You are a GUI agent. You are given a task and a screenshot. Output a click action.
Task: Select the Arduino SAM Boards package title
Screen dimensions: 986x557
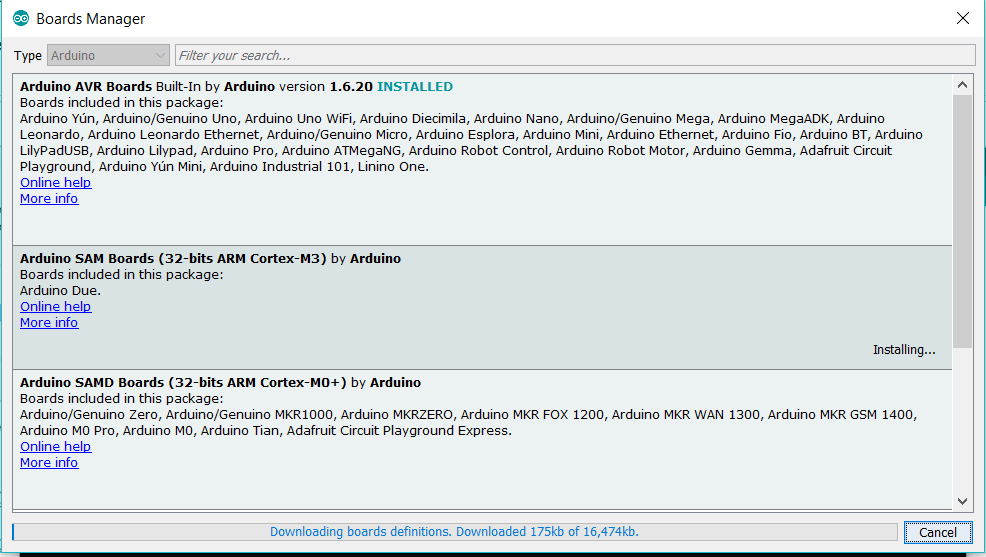(x=173, y=258)
